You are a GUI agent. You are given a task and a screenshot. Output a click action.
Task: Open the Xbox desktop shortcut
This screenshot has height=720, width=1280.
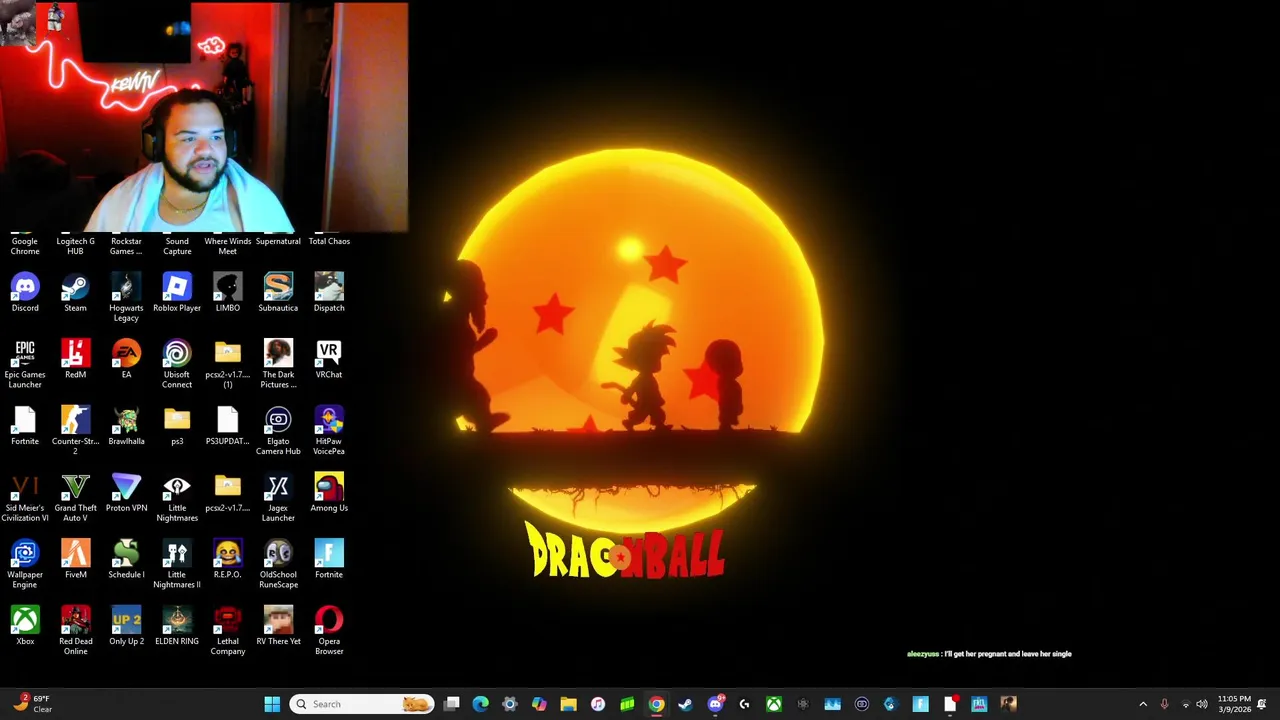(x=25, y=626)
